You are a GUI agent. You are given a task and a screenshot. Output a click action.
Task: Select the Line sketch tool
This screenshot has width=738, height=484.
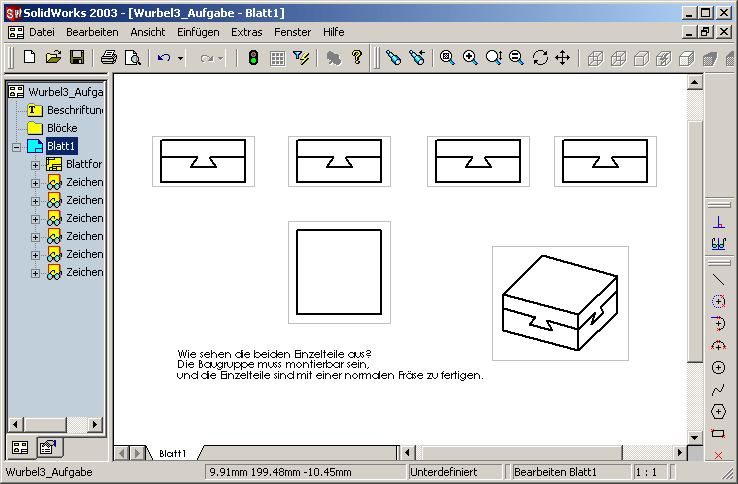pyautogui.click(x=717, y=279)
